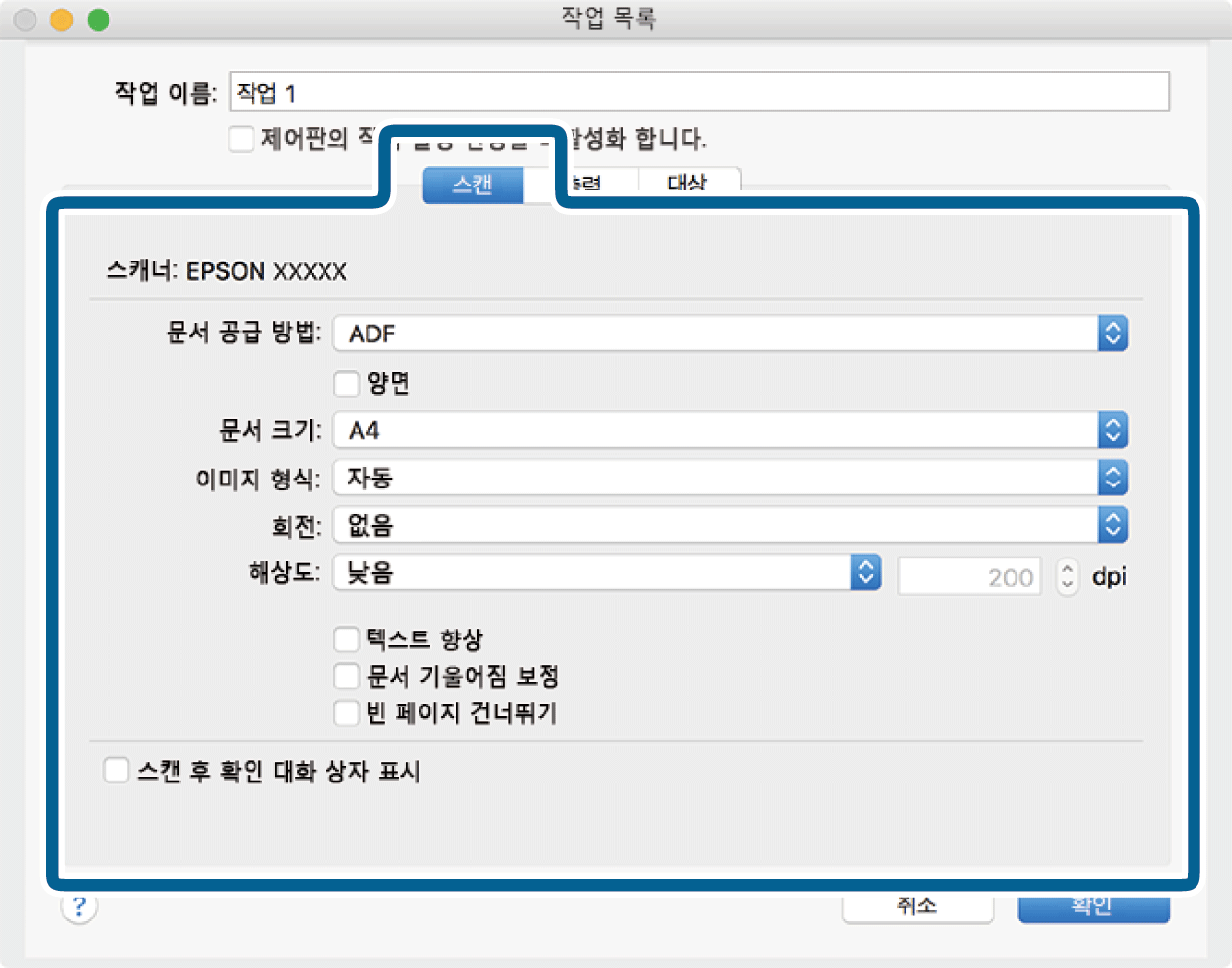Check the 빈 페이지 건너뛰기 option
Screen dimensions: 1232x968
coord(347,712)
